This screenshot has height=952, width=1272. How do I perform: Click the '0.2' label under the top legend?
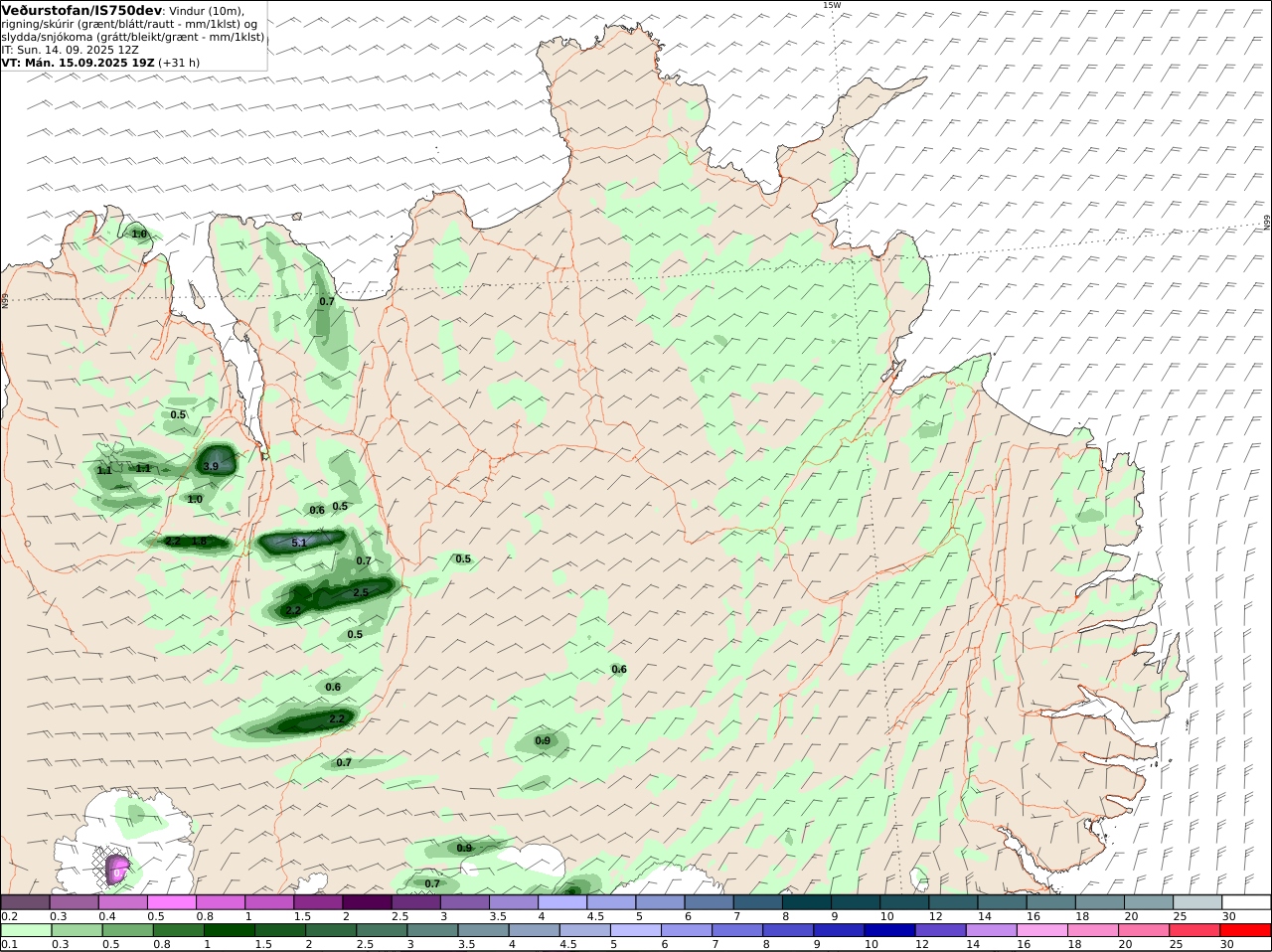click(9, 915)
